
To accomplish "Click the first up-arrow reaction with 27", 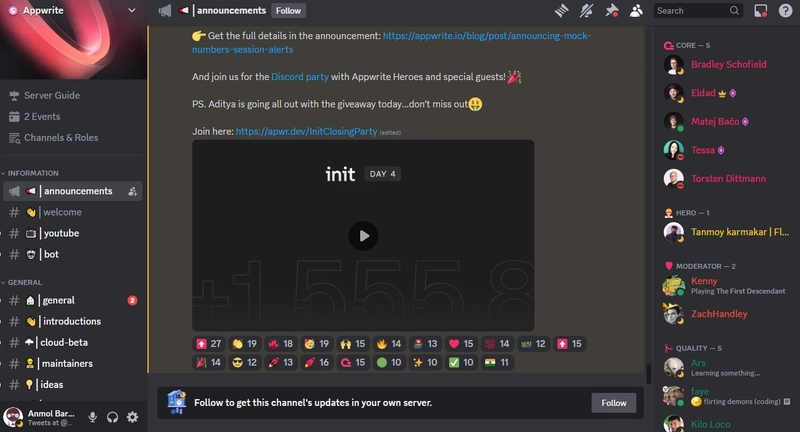I will click(x=209, y=344).
